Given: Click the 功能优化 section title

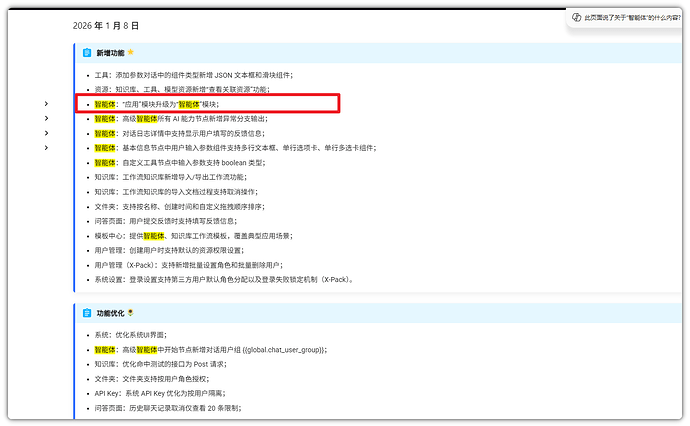Looking at the screenshot, I should coord(110,313).
